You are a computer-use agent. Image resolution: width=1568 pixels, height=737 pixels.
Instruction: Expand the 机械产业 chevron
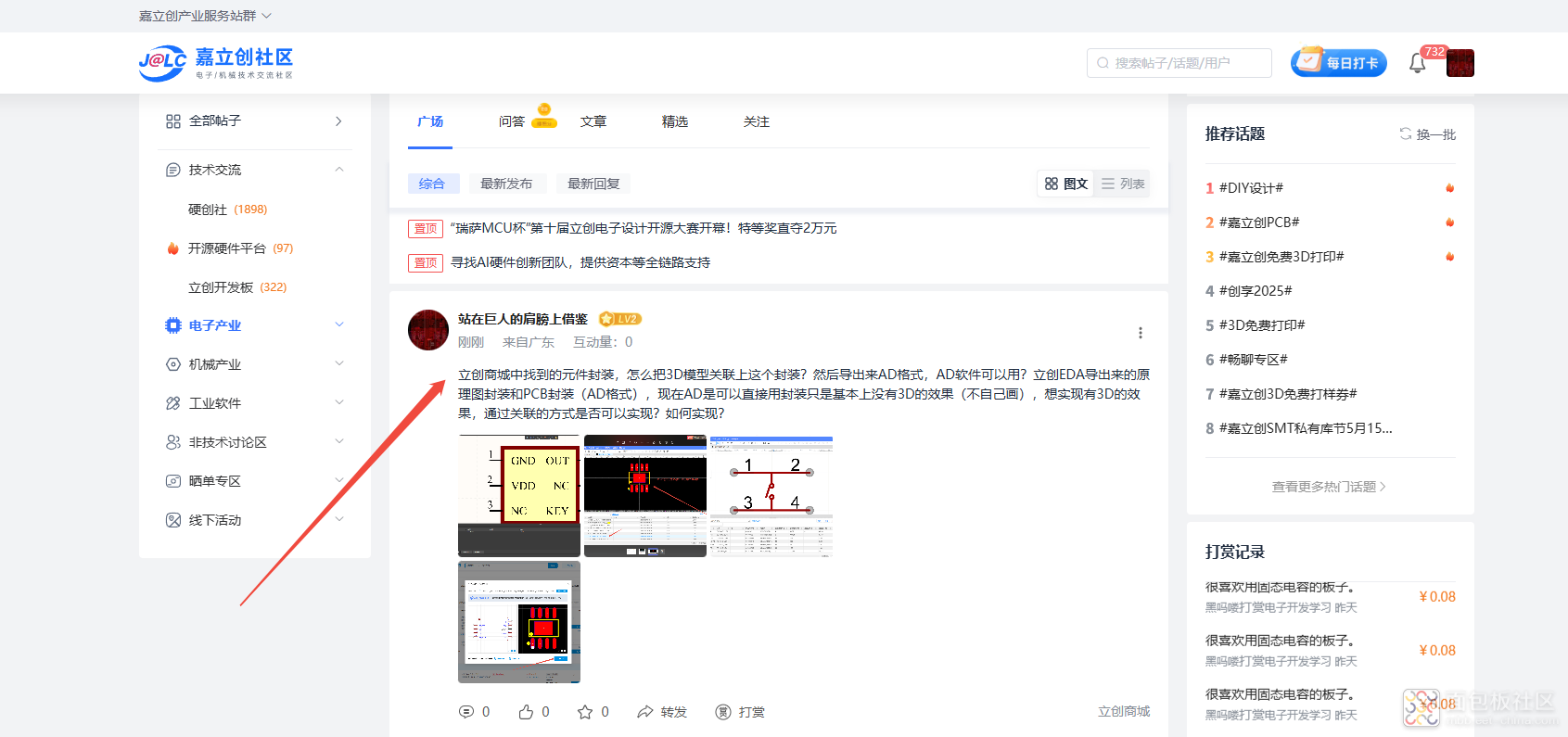[339, 364]
